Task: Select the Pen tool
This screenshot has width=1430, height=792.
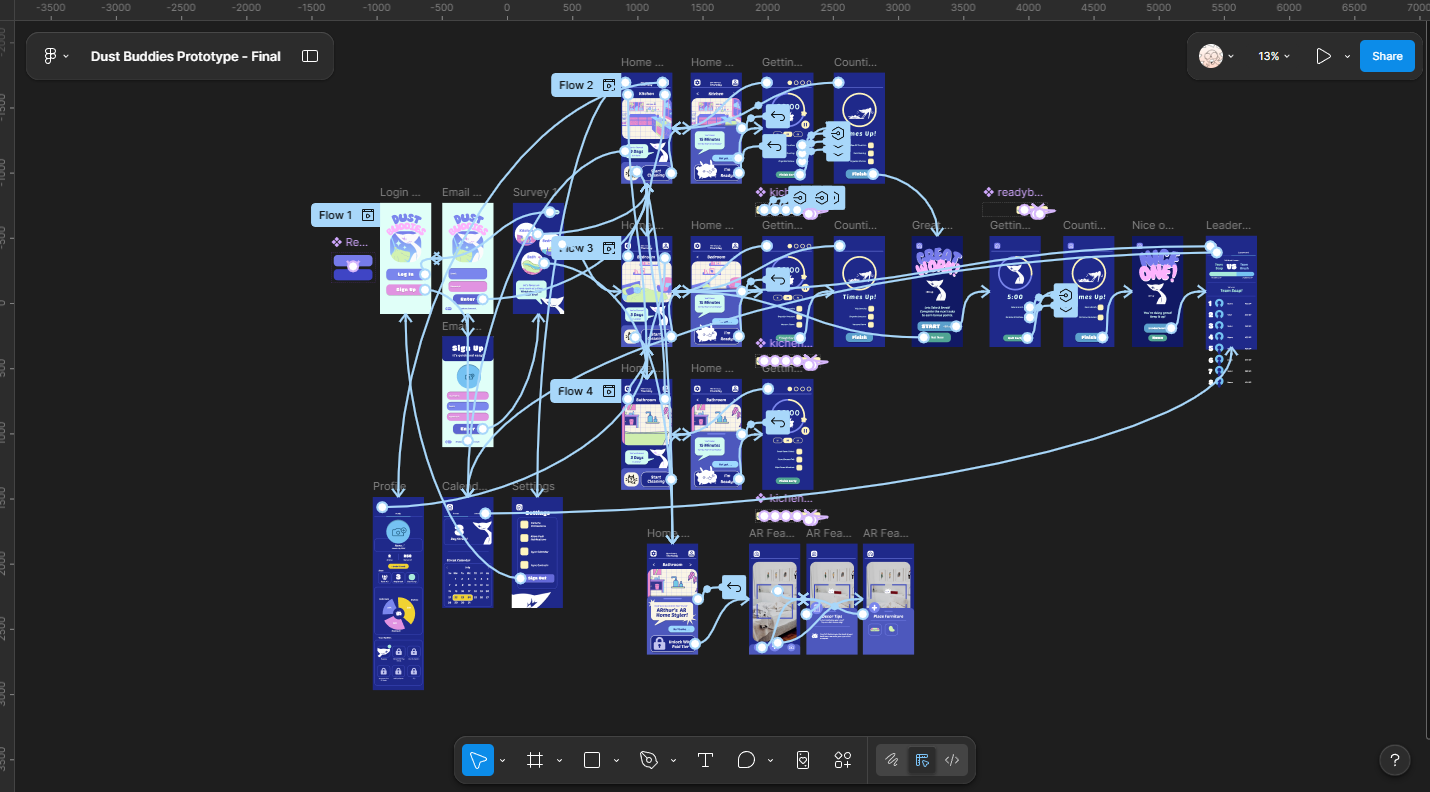Action: (x=649, y=760)
